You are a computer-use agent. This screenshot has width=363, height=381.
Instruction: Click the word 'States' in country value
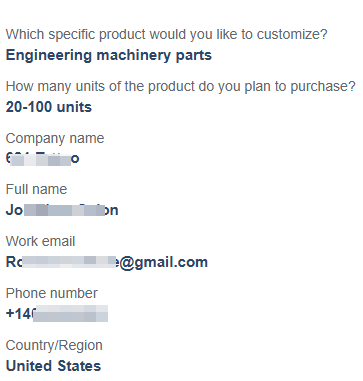pos(78,366)
